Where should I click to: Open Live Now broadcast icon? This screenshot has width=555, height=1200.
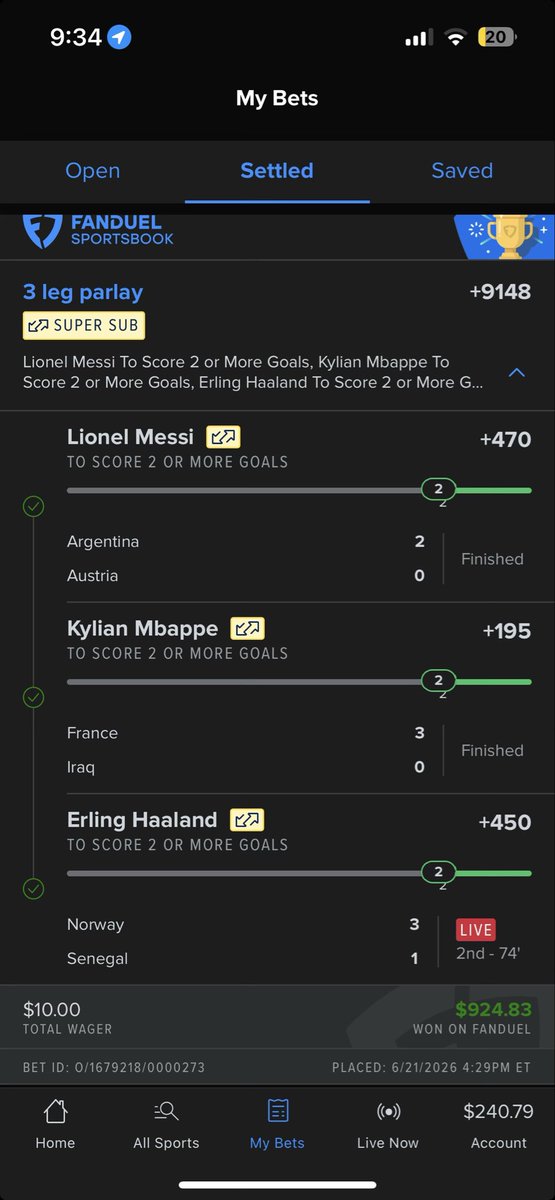tap(388, 1111)
